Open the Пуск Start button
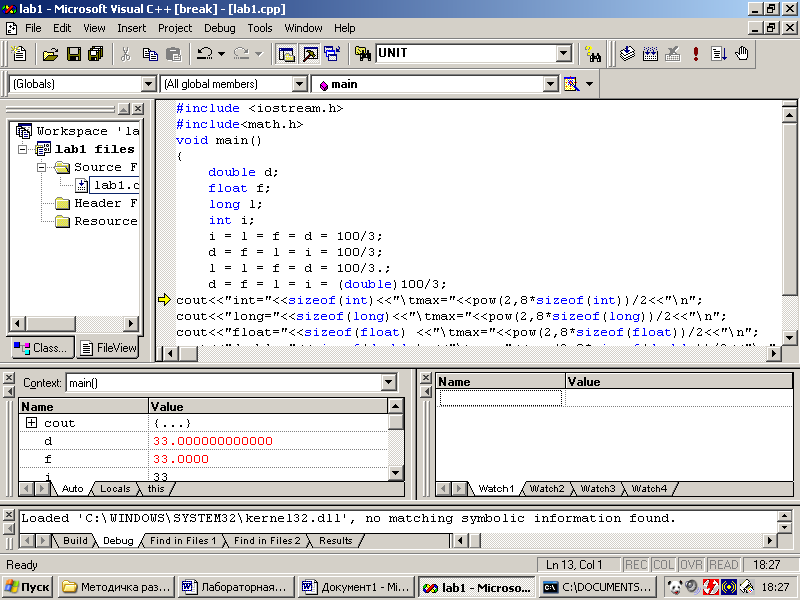The width and height of the screenshot is (800, 600). click(x=28, y=587)
